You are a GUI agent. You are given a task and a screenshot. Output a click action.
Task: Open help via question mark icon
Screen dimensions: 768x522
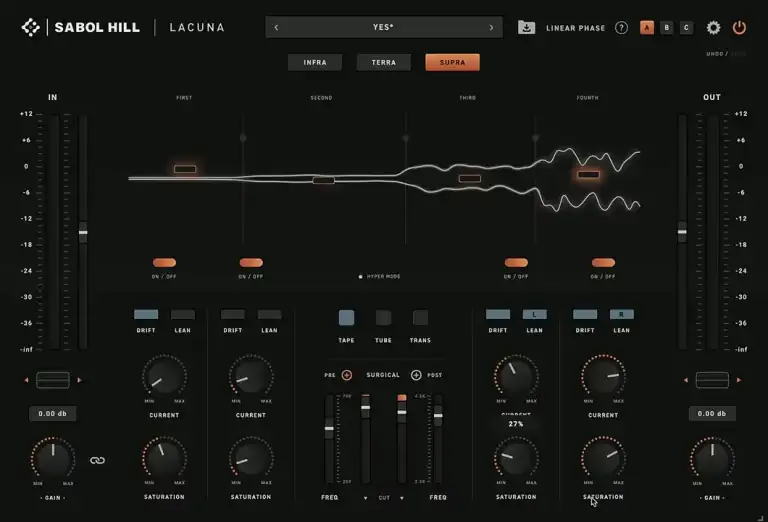pos(621,27)
